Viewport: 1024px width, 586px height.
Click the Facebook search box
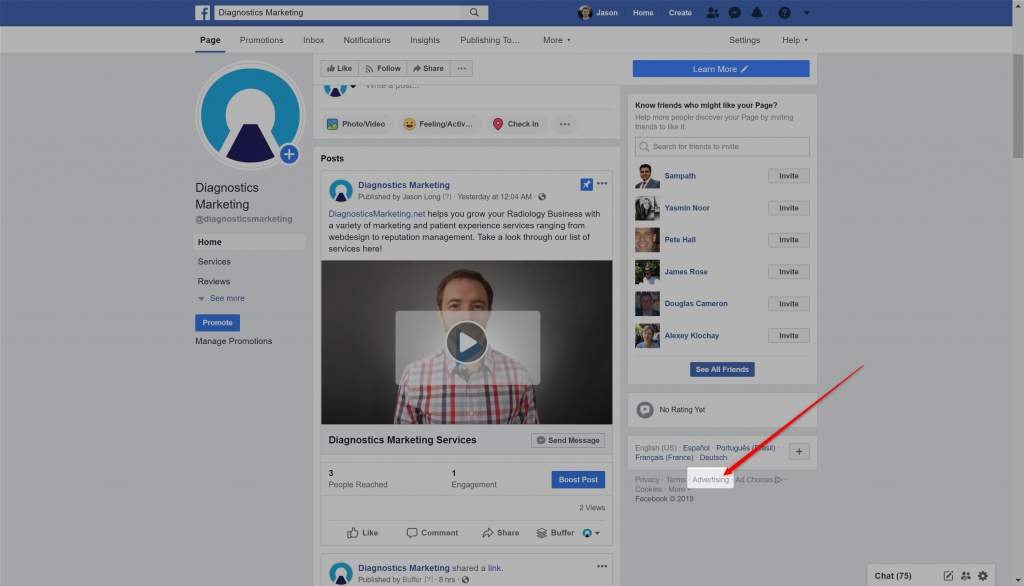click(338, 12)
